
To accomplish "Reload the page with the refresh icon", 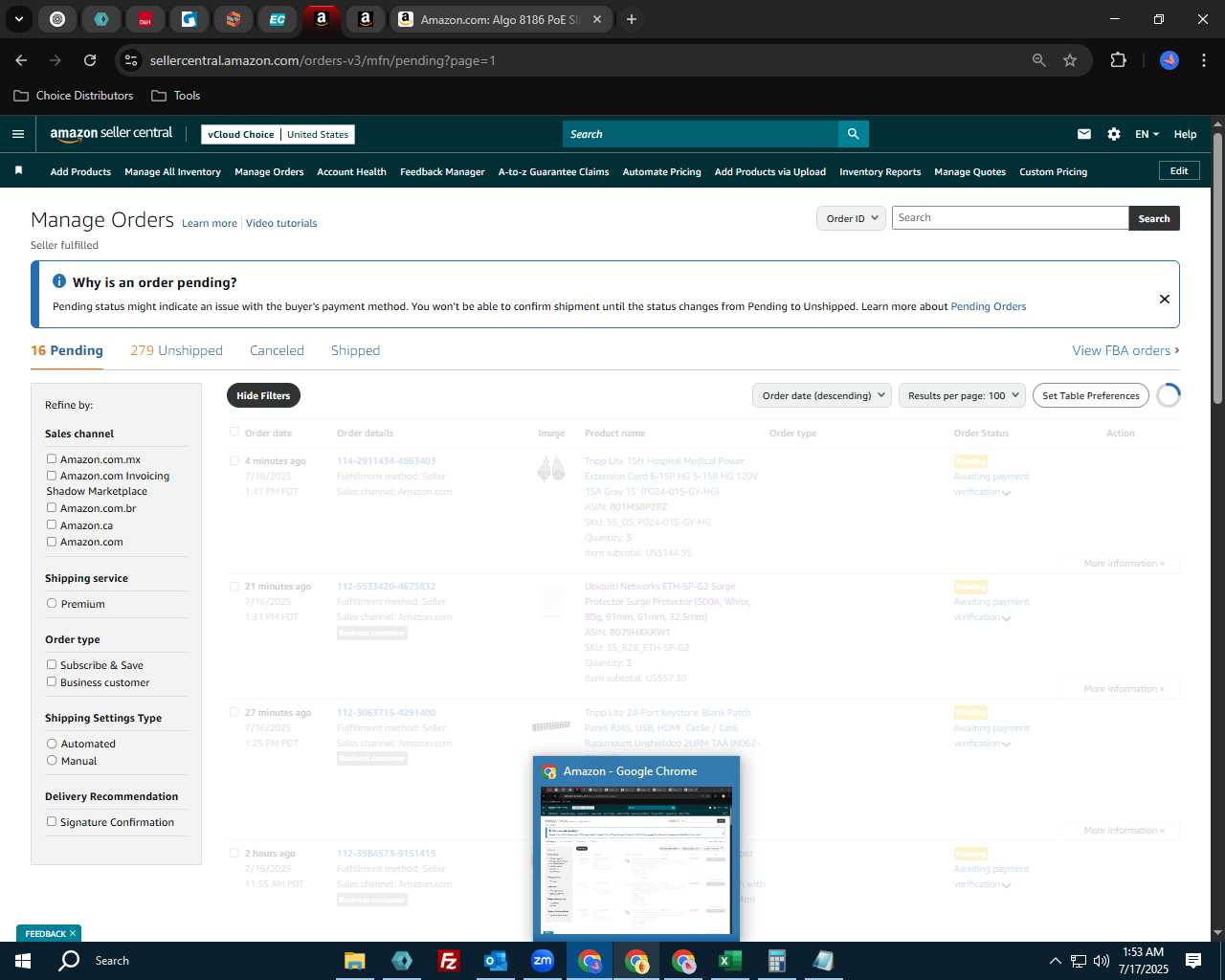I will [90, 60].
